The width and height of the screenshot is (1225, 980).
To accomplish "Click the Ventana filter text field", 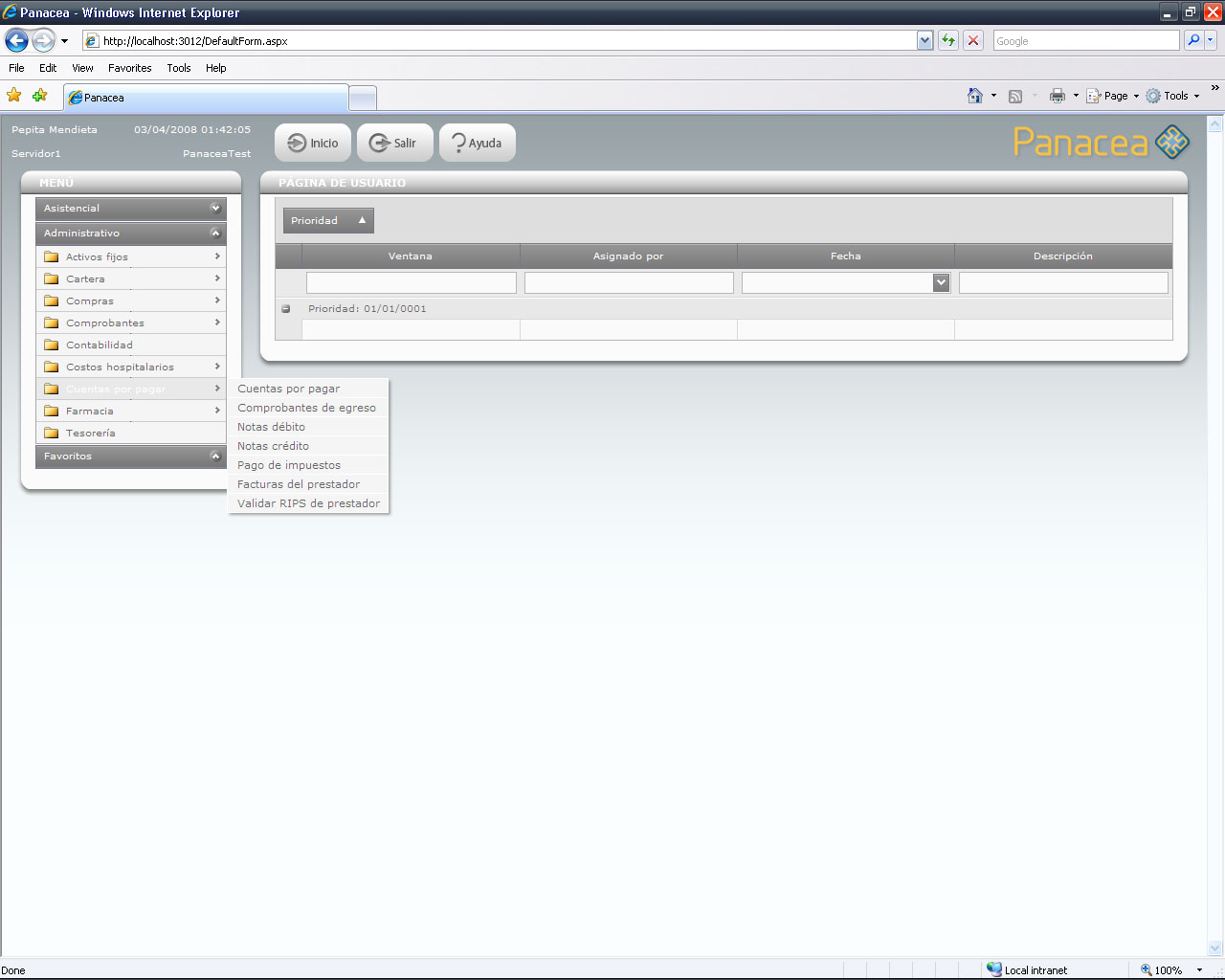I will click(x=411, y=282).
